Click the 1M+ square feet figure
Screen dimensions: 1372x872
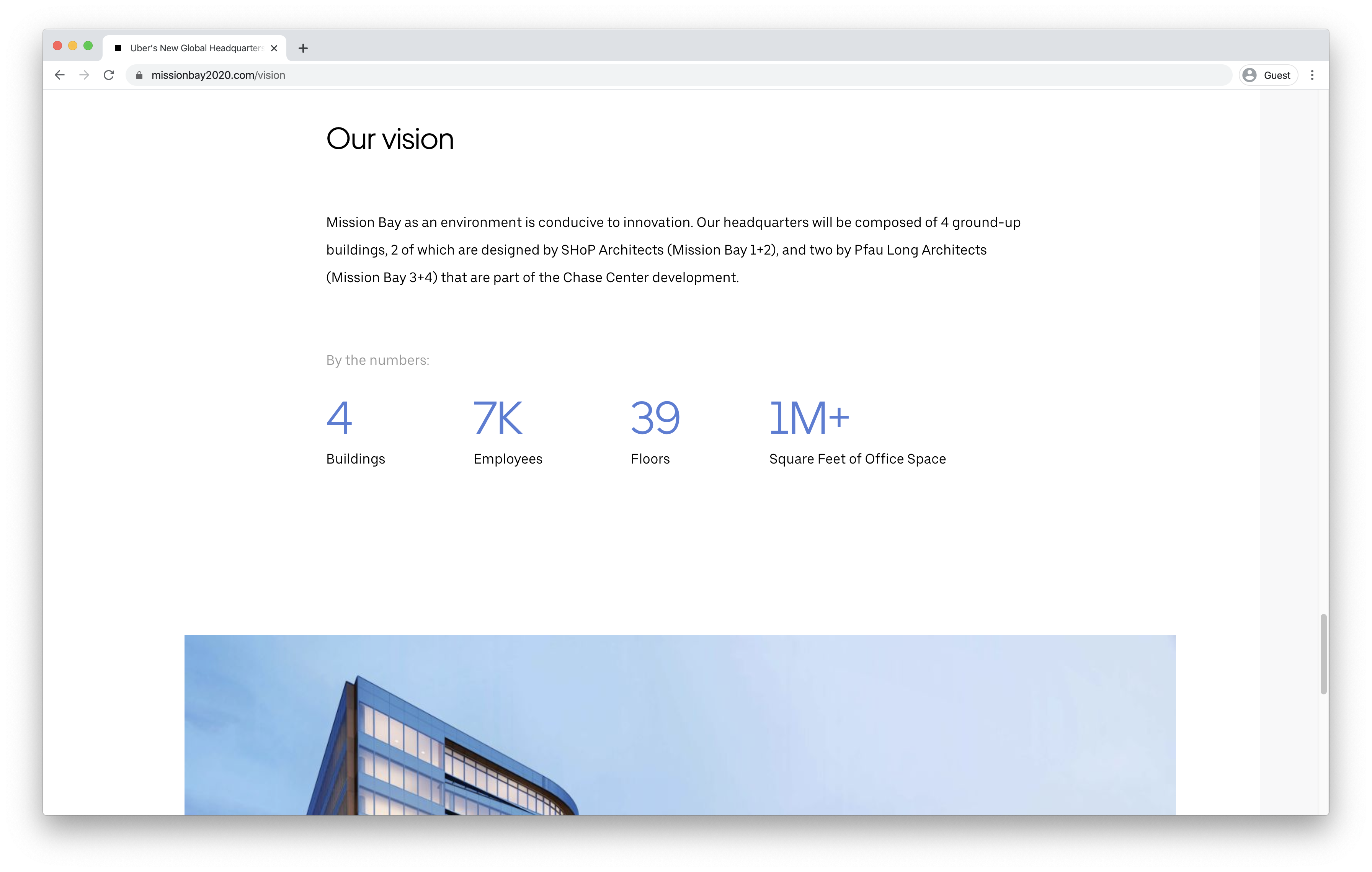tap(808, 418)
